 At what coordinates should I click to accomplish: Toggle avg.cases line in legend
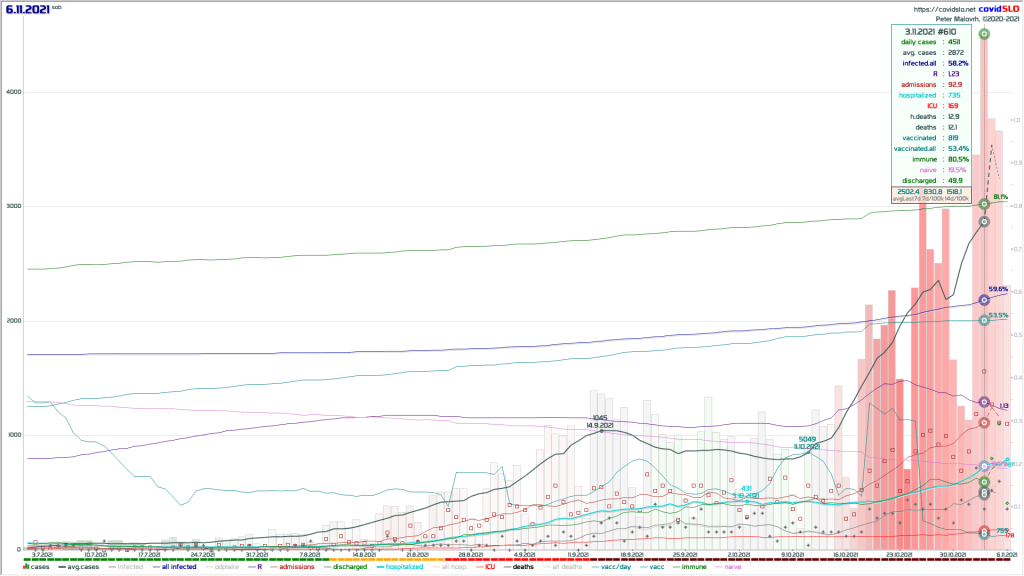(x=81, y=567)
